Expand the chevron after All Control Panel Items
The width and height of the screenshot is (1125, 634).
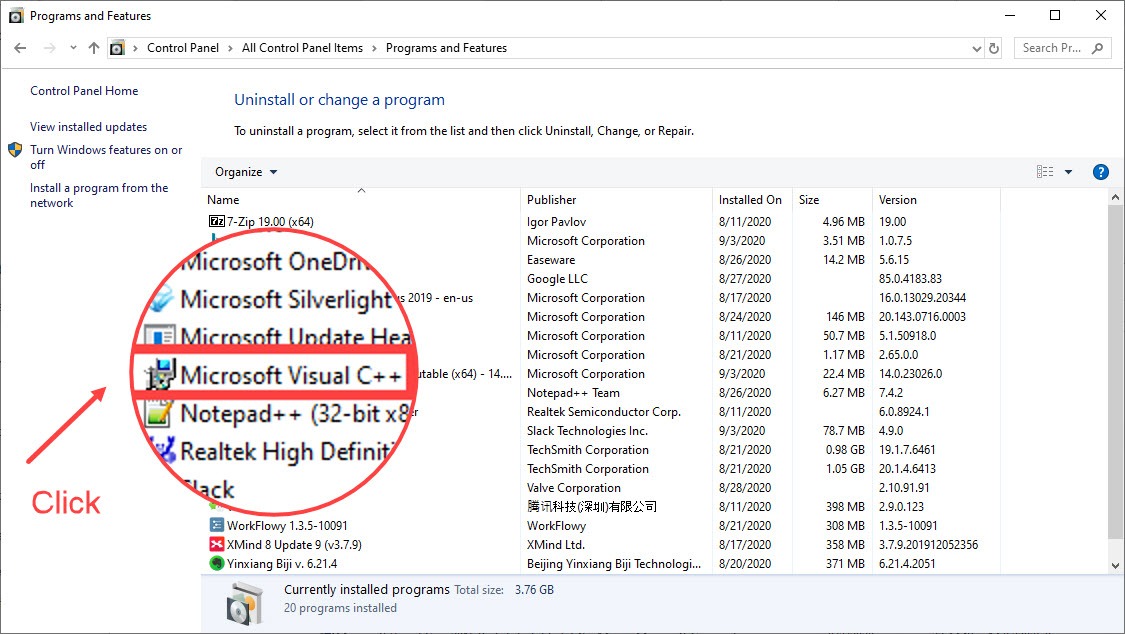[x=375, y=48]
